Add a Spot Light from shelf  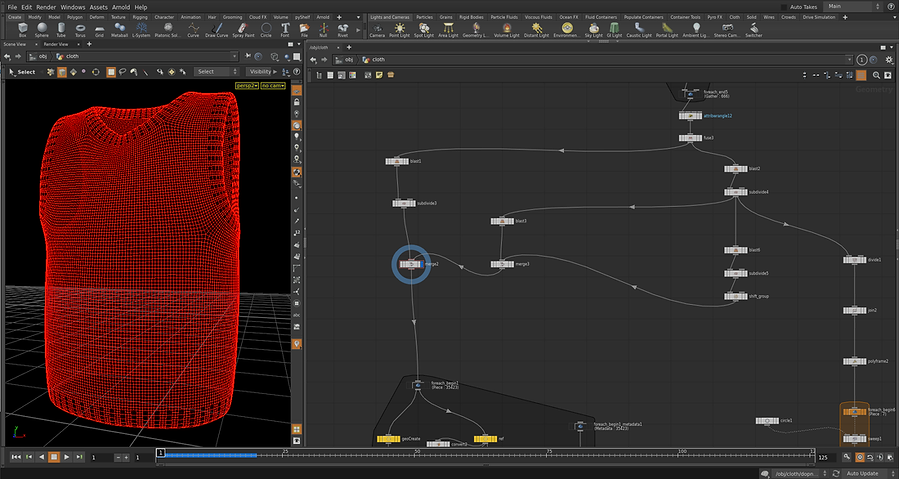pyautogui.click(x=424, y=30)
